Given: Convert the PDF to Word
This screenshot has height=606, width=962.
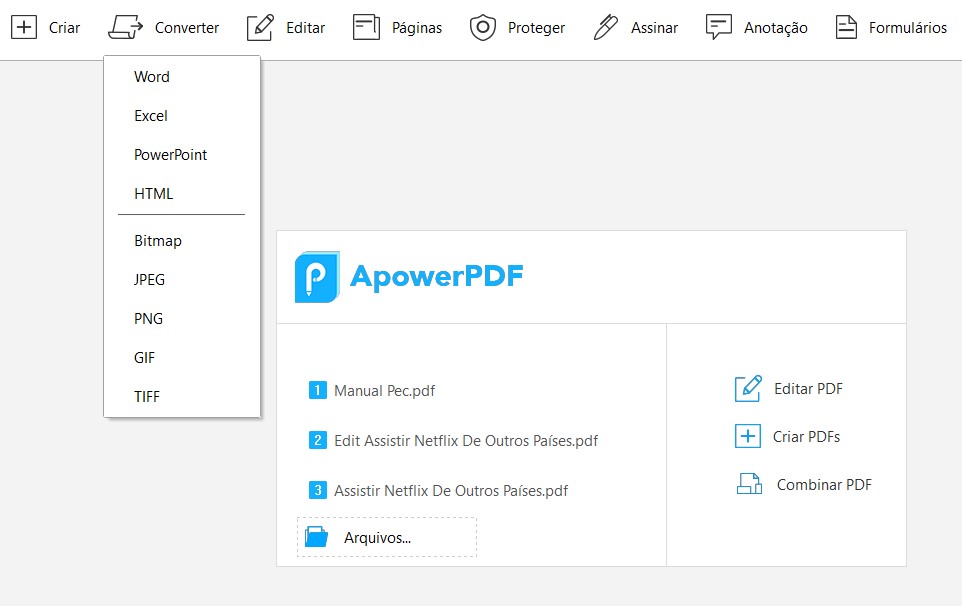Looking at the screenshot, I should click(151, 76).
